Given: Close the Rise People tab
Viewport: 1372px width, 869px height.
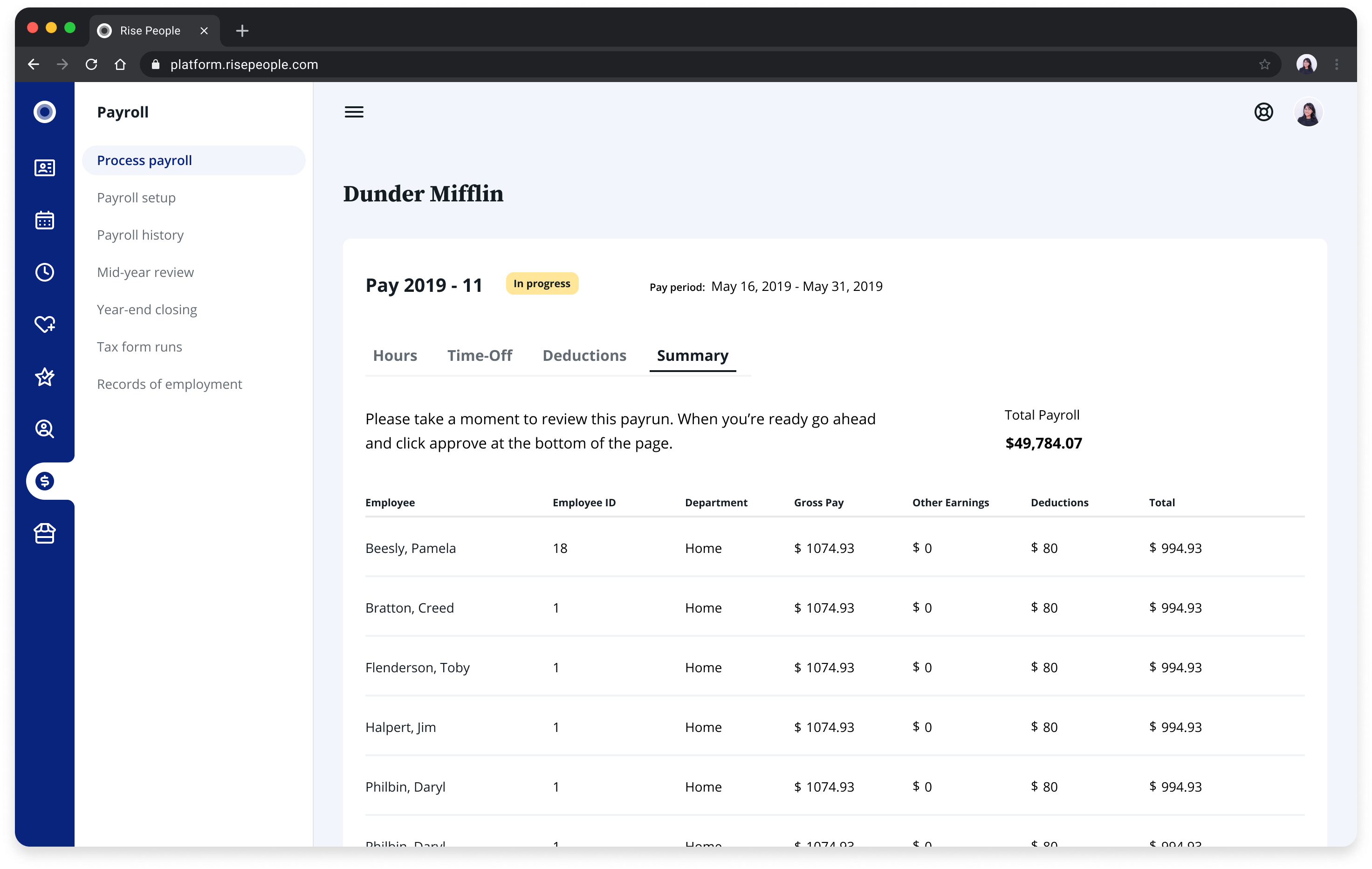Looking at the screenshot, I should [203, 31].
